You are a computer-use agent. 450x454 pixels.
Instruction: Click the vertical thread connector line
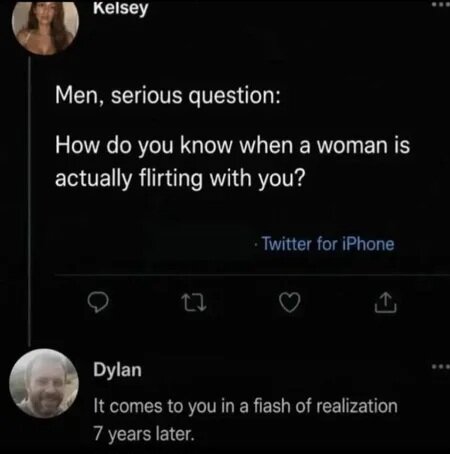30,202
